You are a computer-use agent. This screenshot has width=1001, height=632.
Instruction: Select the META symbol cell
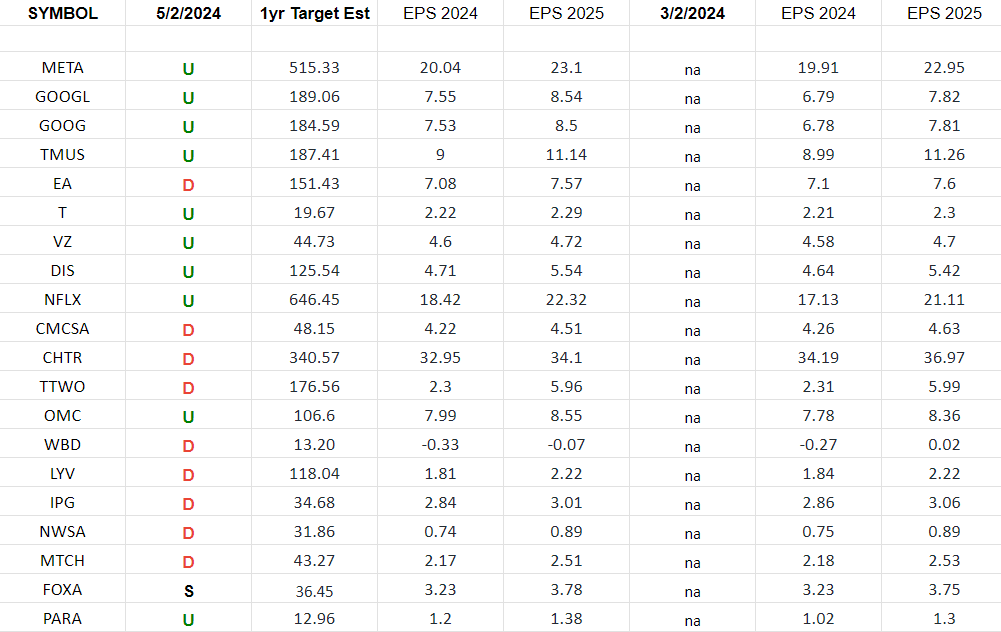point(63,68)
